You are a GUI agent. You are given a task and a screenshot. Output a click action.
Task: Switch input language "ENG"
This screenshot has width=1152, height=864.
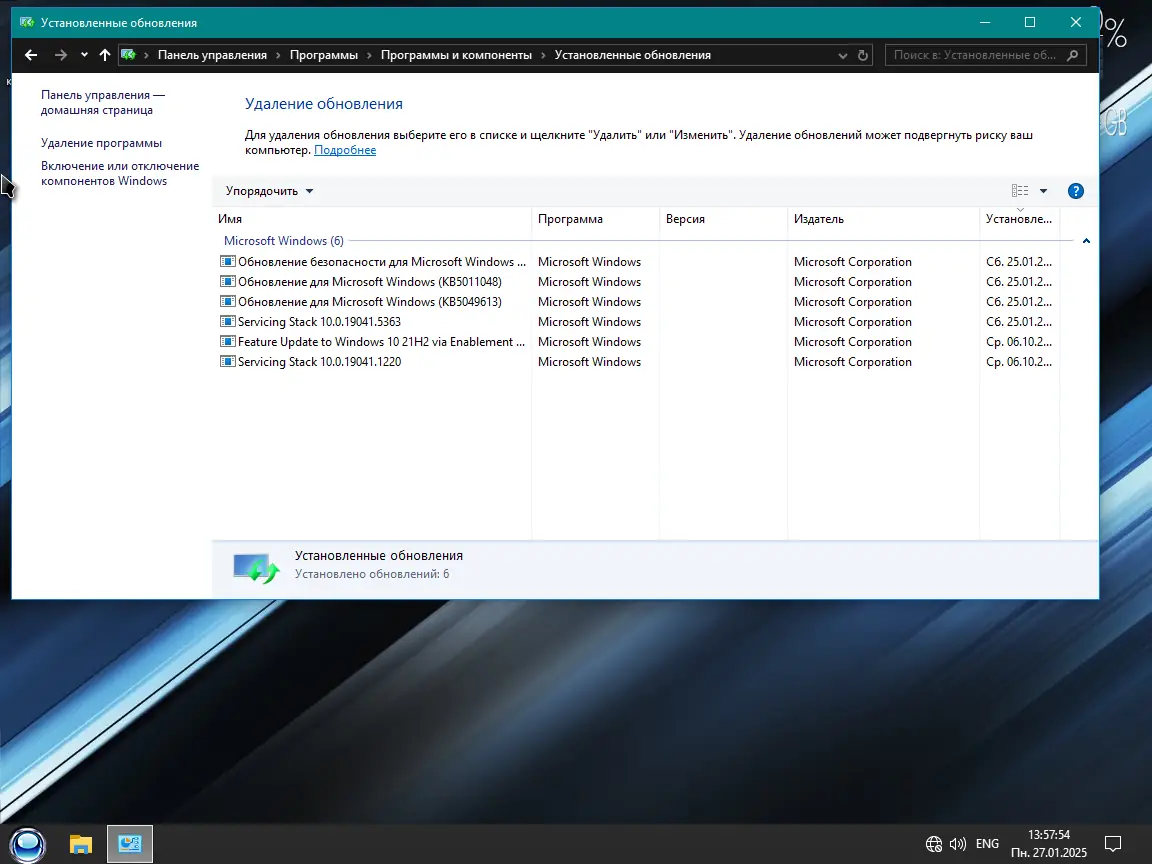(x=987, y=844)
